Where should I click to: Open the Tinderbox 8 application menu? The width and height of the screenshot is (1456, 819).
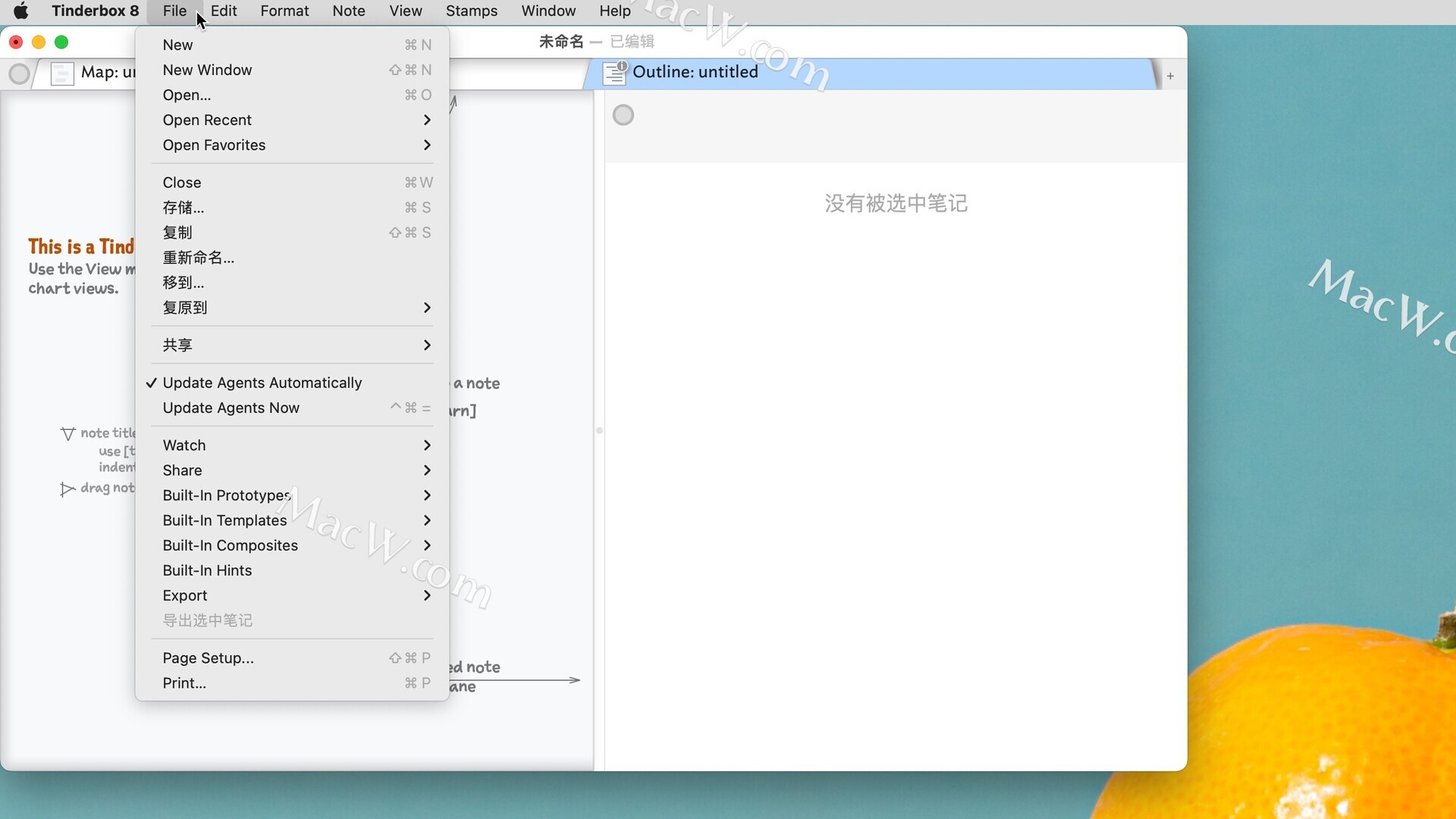click(x=96, y=11)
